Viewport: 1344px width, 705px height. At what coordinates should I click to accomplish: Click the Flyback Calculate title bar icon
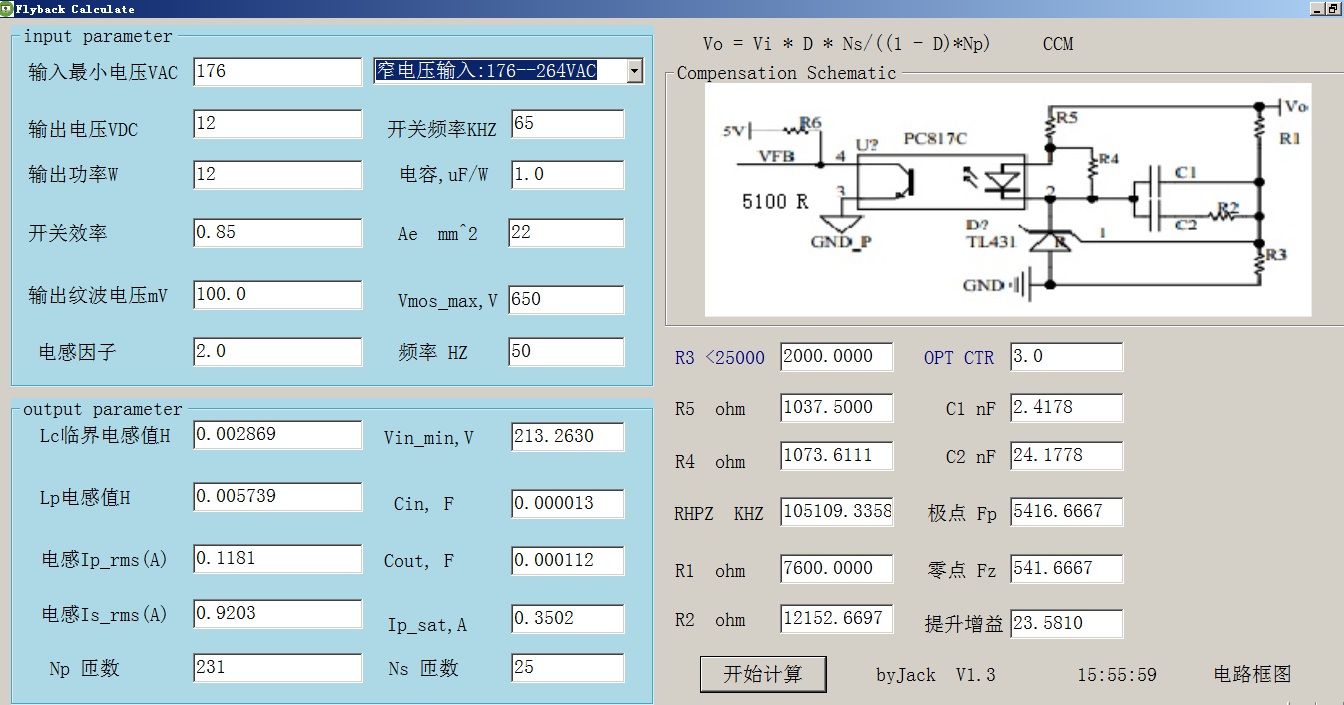click(x=7, y=8)
